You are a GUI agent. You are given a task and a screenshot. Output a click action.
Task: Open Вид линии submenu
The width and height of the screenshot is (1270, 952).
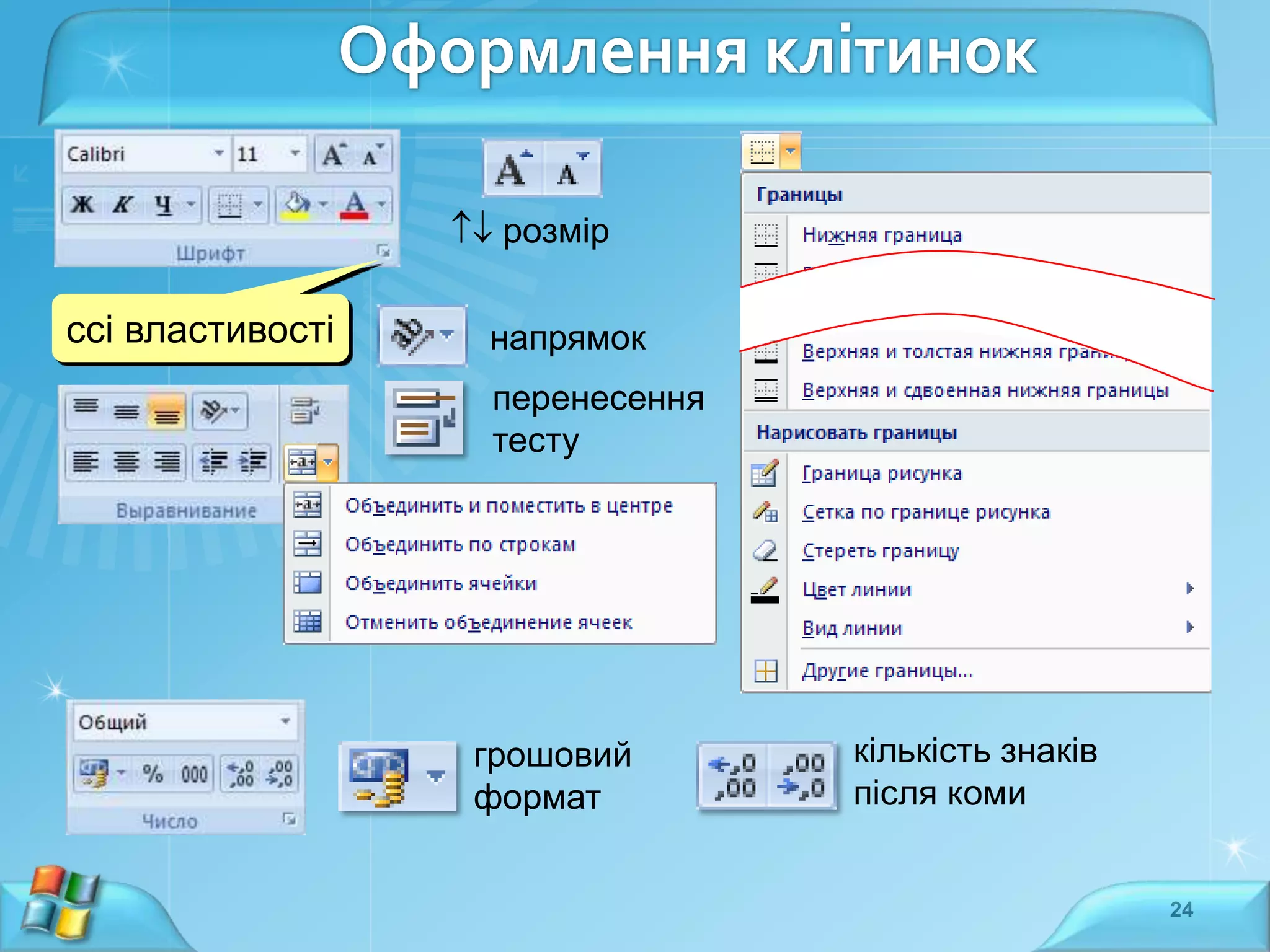[x=976, y=628]
